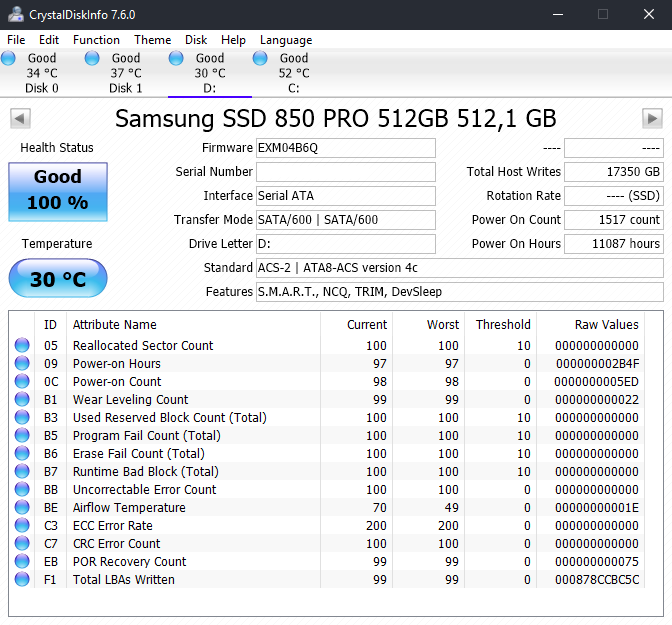The image size is (672, 625).
Task: Open the Edit menu
Action: 49,40
